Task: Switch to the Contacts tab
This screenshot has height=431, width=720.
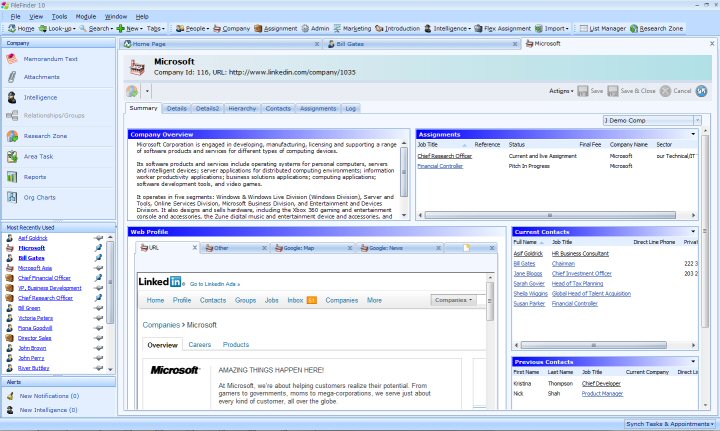Action: [278, 108]
